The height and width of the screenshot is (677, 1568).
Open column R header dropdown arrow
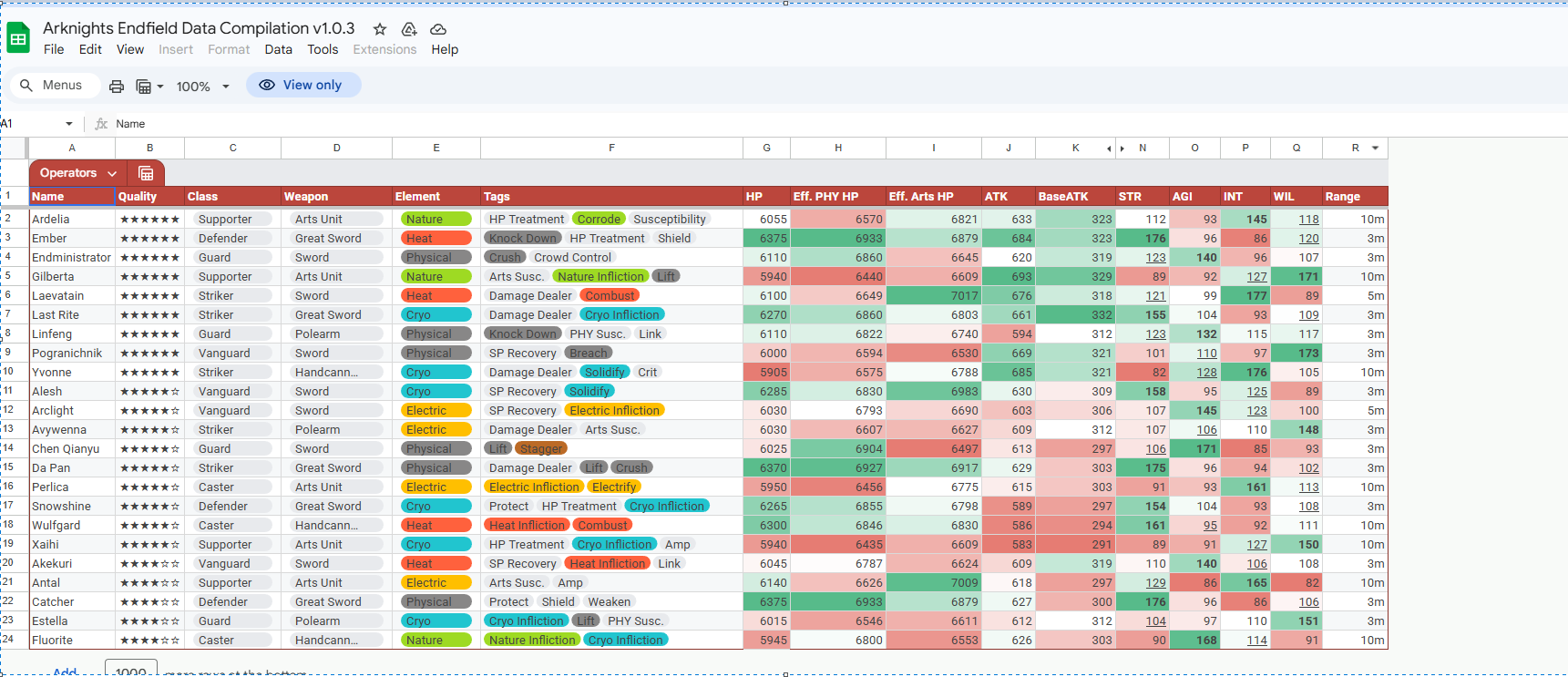[1375, 148]
